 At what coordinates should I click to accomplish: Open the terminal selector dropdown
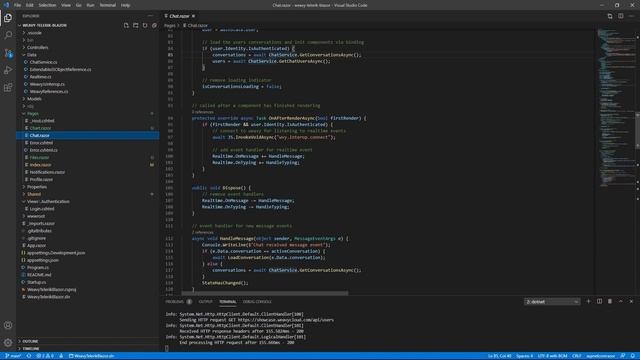(x=552, y=302)
